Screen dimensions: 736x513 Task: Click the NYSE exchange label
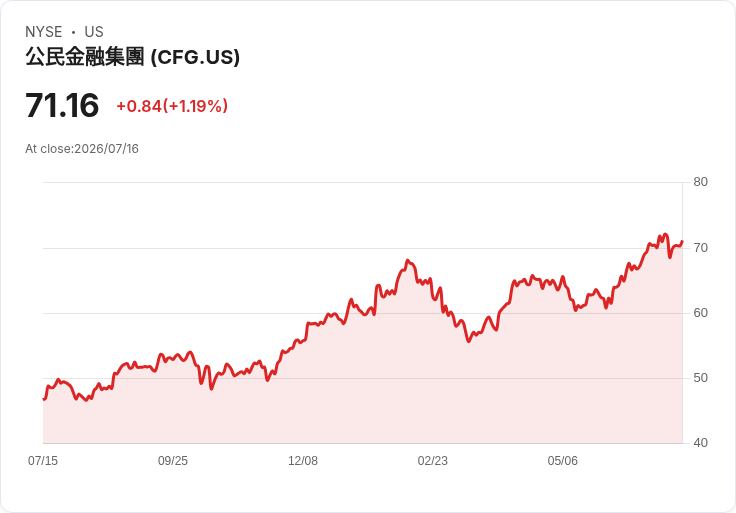pos(44,32)
